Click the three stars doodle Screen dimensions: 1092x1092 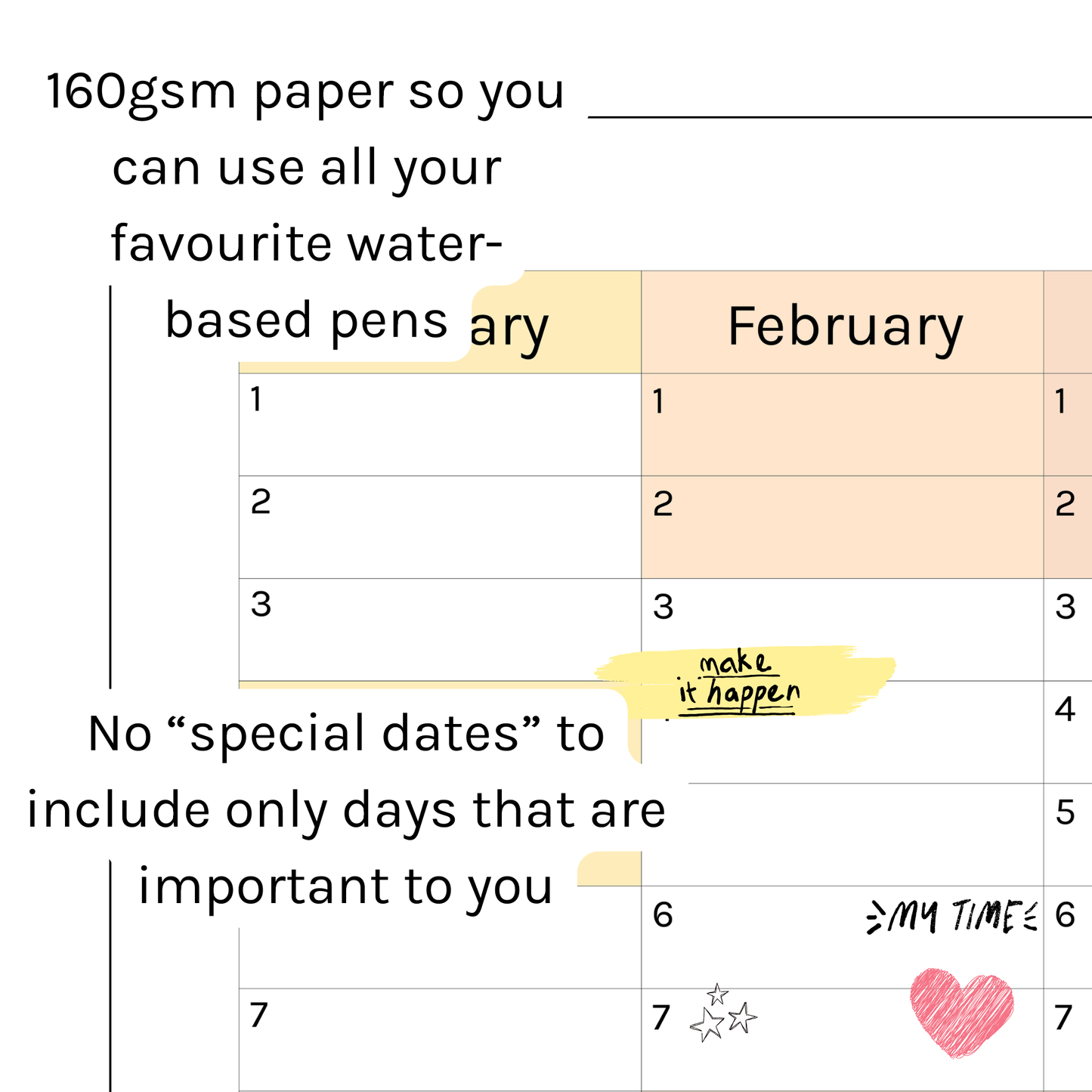722,1014
